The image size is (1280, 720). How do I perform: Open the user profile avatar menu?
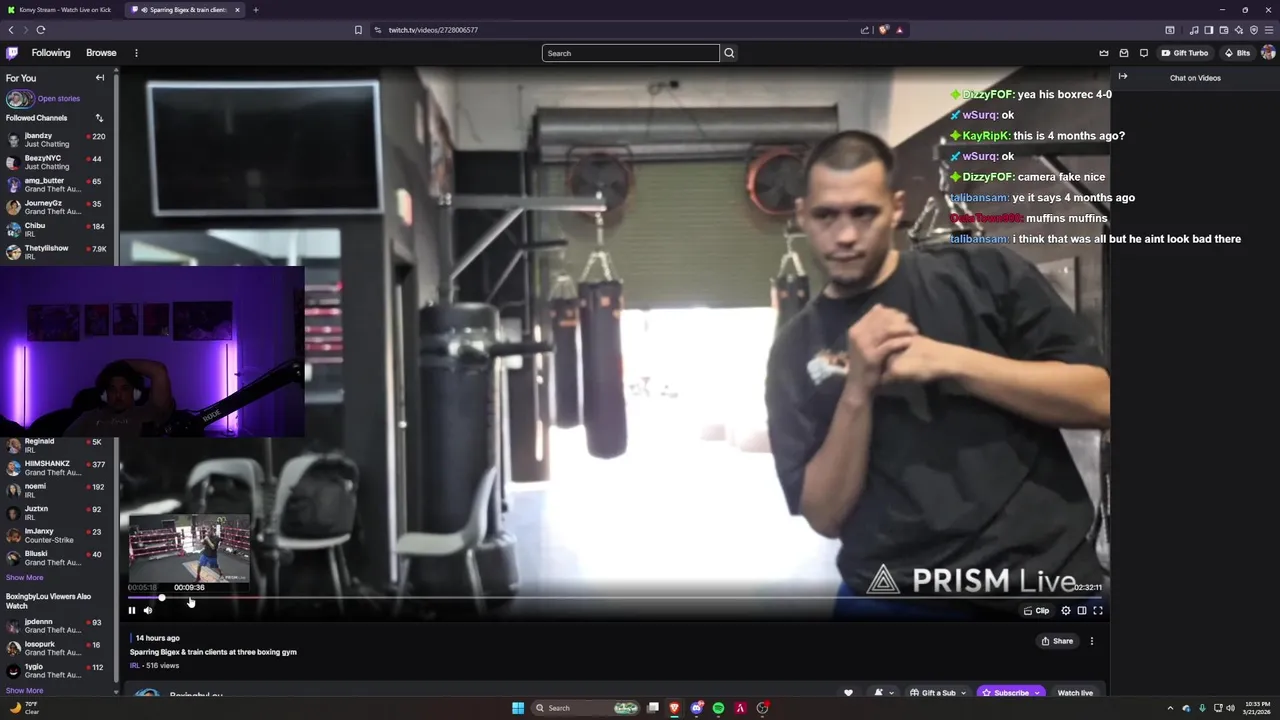click(x=1268, y=53)
